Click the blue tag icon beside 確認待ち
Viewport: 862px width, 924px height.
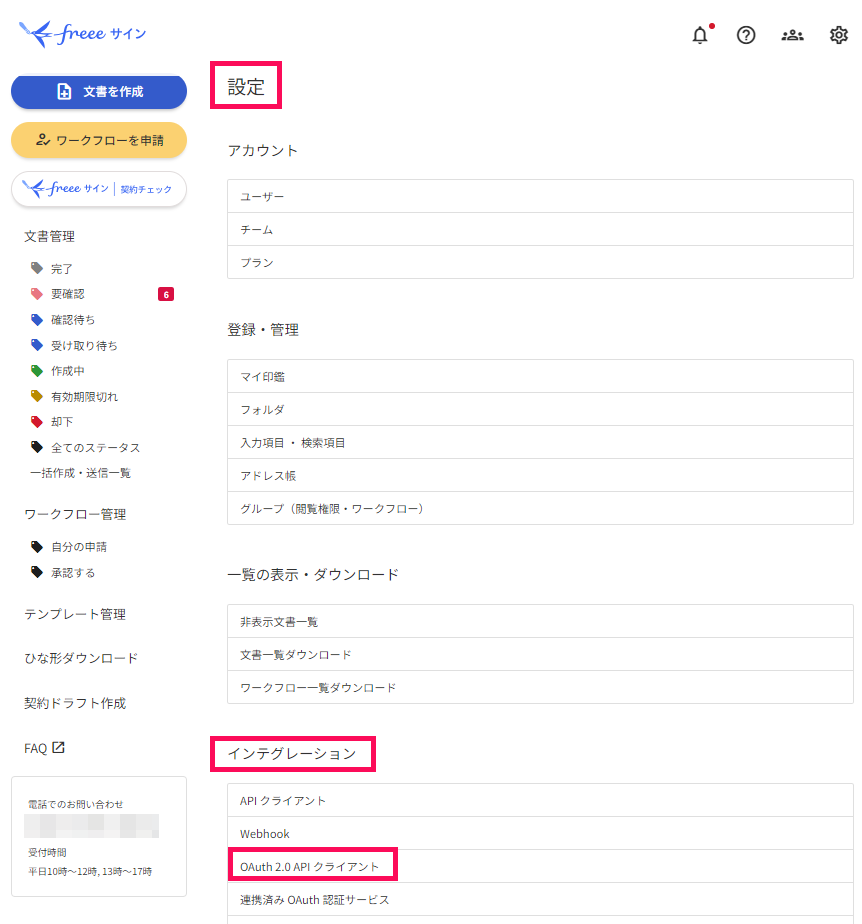(37, 319)
